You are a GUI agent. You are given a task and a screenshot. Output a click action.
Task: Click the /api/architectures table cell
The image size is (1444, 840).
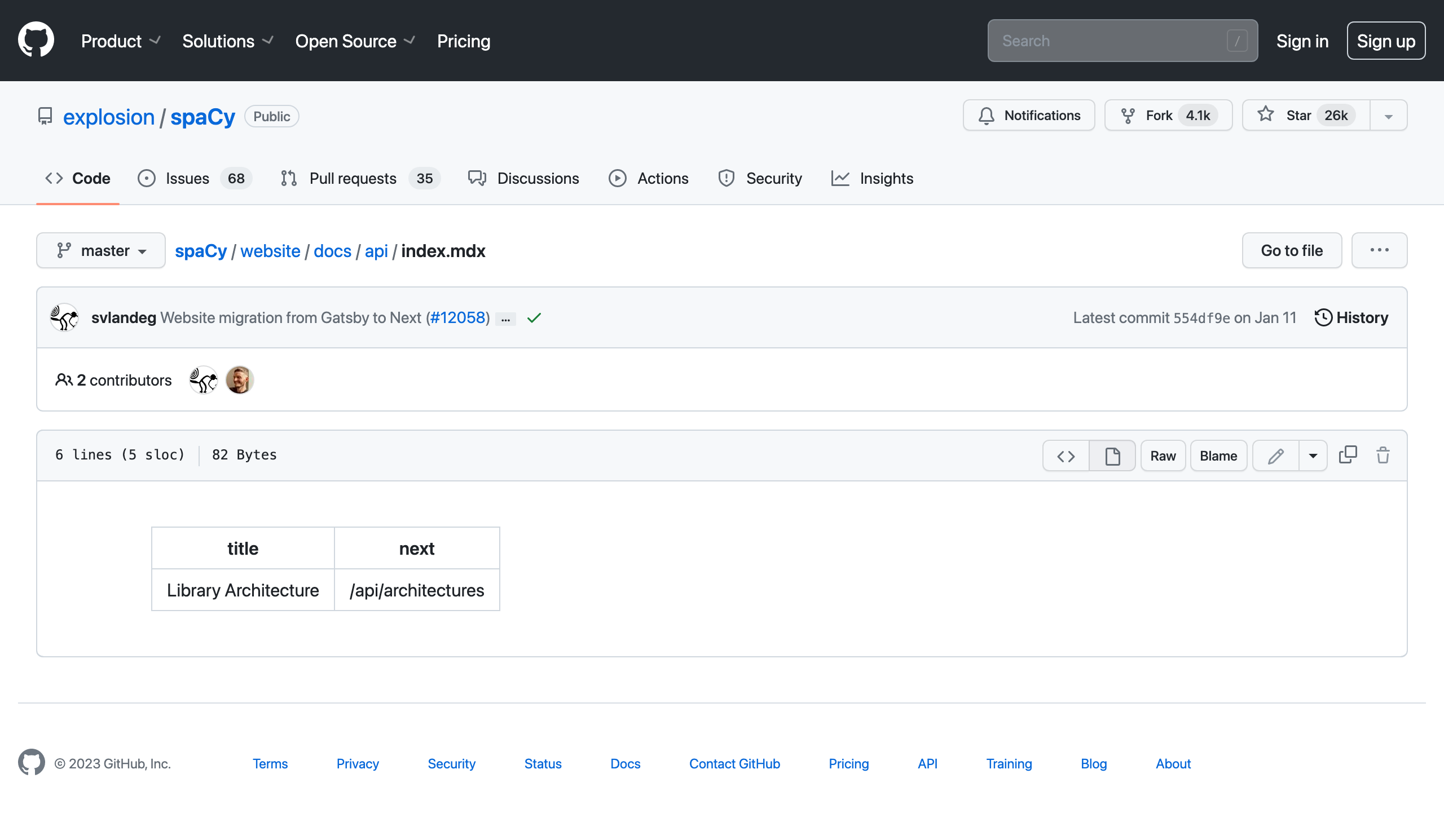pyautogui.click(x=417, y=589)
